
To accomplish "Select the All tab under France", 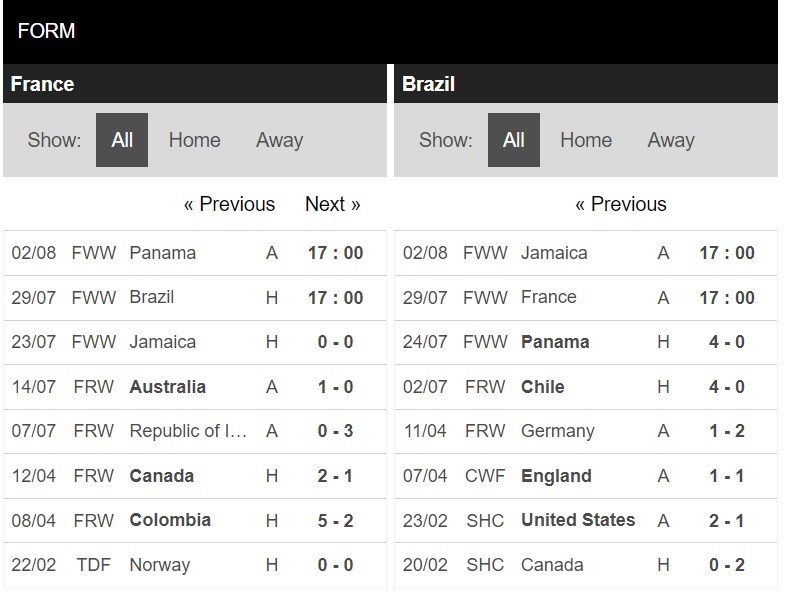I will 122,140.
